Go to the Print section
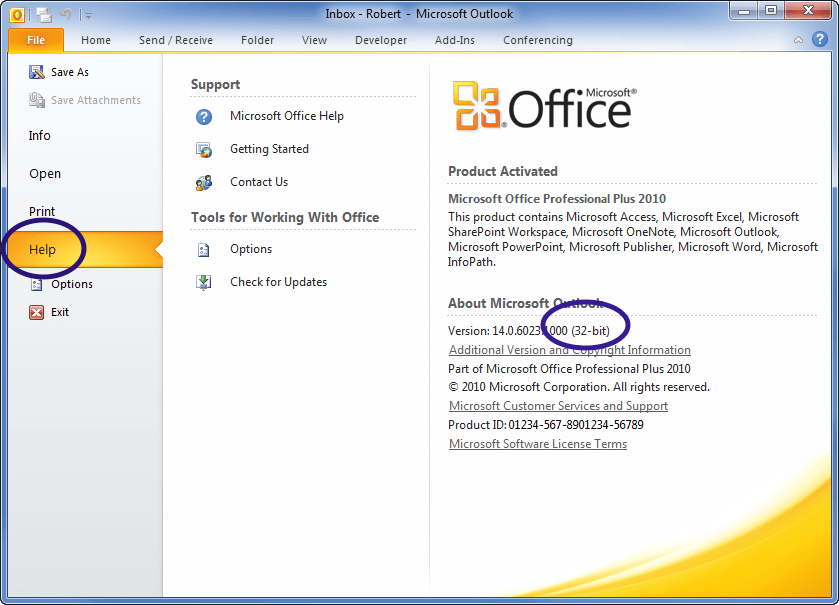The image size is (839, 605). [42, 211]
